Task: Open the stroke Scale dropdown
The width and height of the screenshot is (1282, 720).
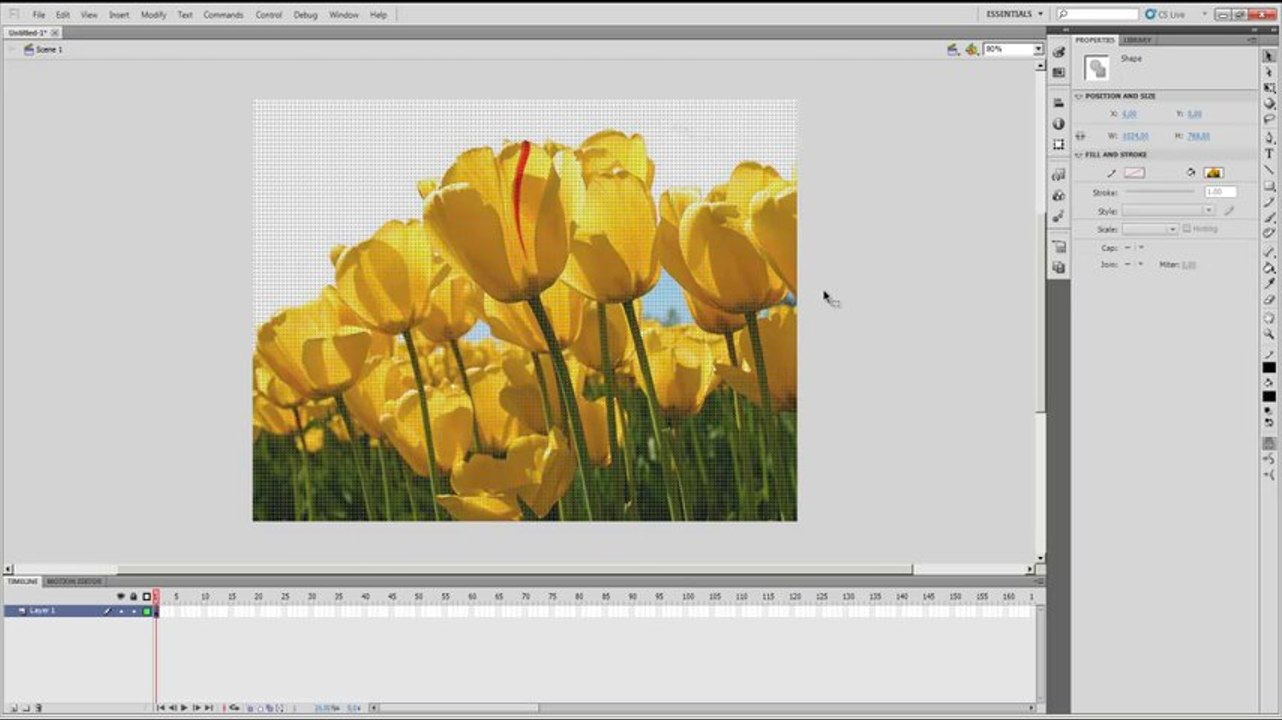Action: [x=1150, y=229]
